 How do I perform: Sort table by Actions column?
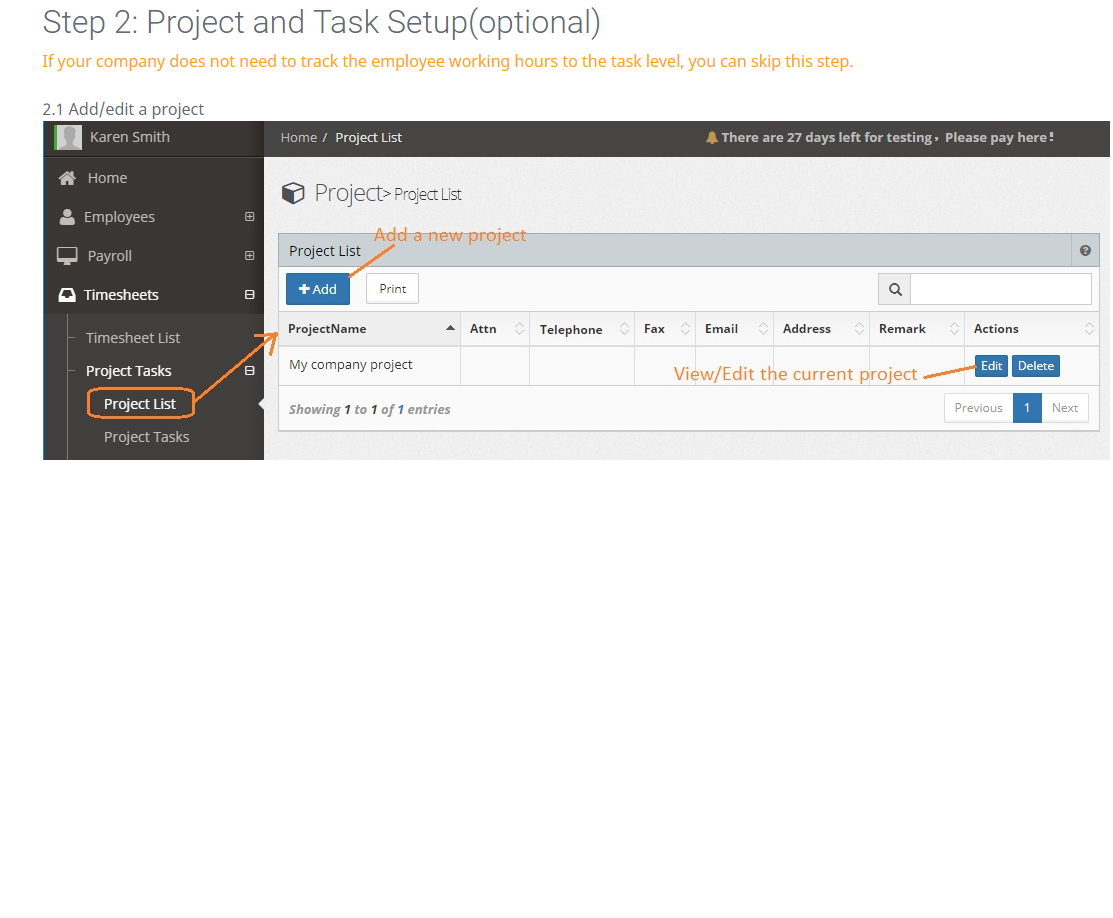[1032, 329]
